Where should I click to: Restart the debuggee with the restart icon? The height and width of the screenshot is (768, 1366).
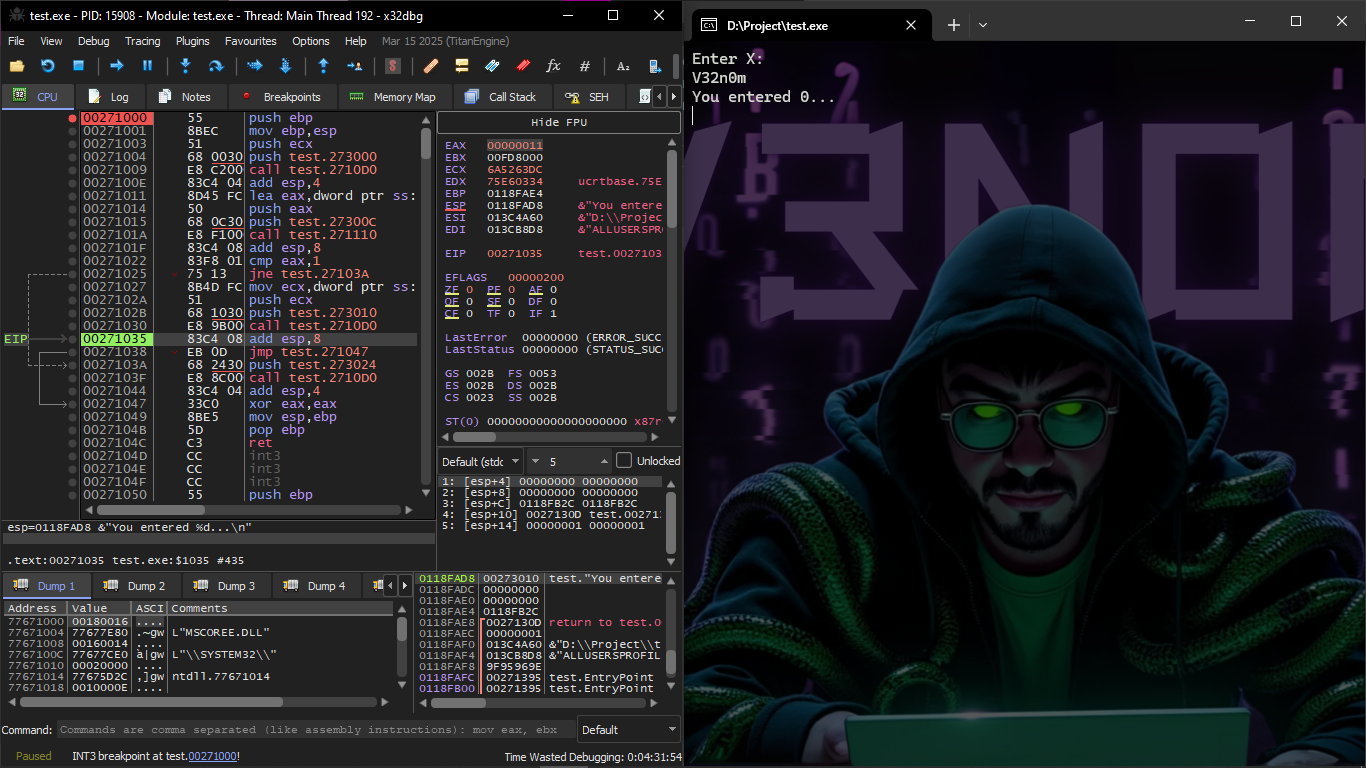(47, 66)
